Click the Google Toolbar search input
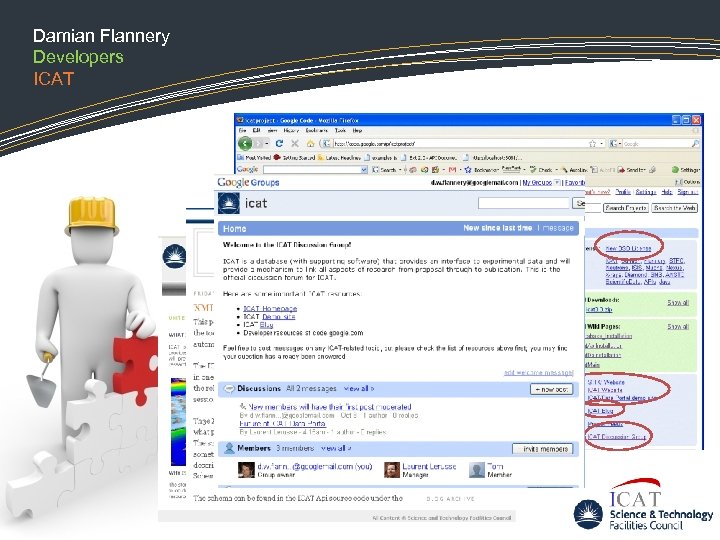This screenshot has width=720, height=540. 312,170
